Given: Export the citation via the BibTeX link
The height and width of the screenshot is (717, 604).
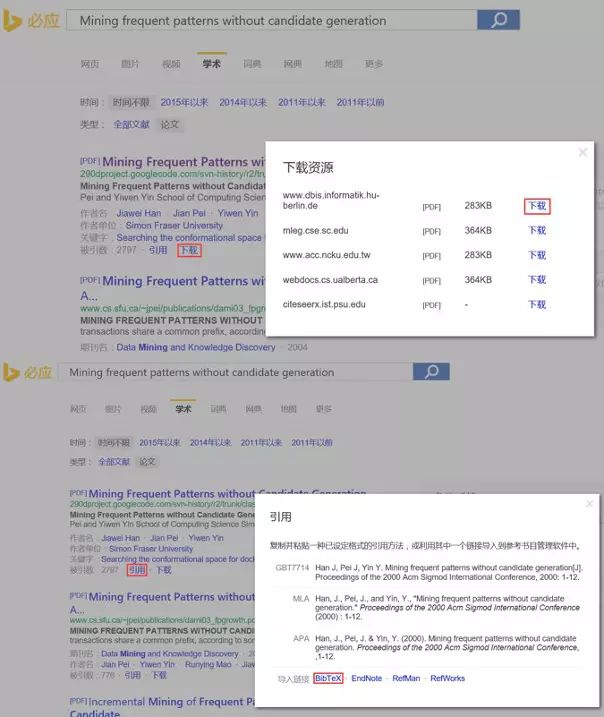Looking at the screenshot, I should point(328,679).
